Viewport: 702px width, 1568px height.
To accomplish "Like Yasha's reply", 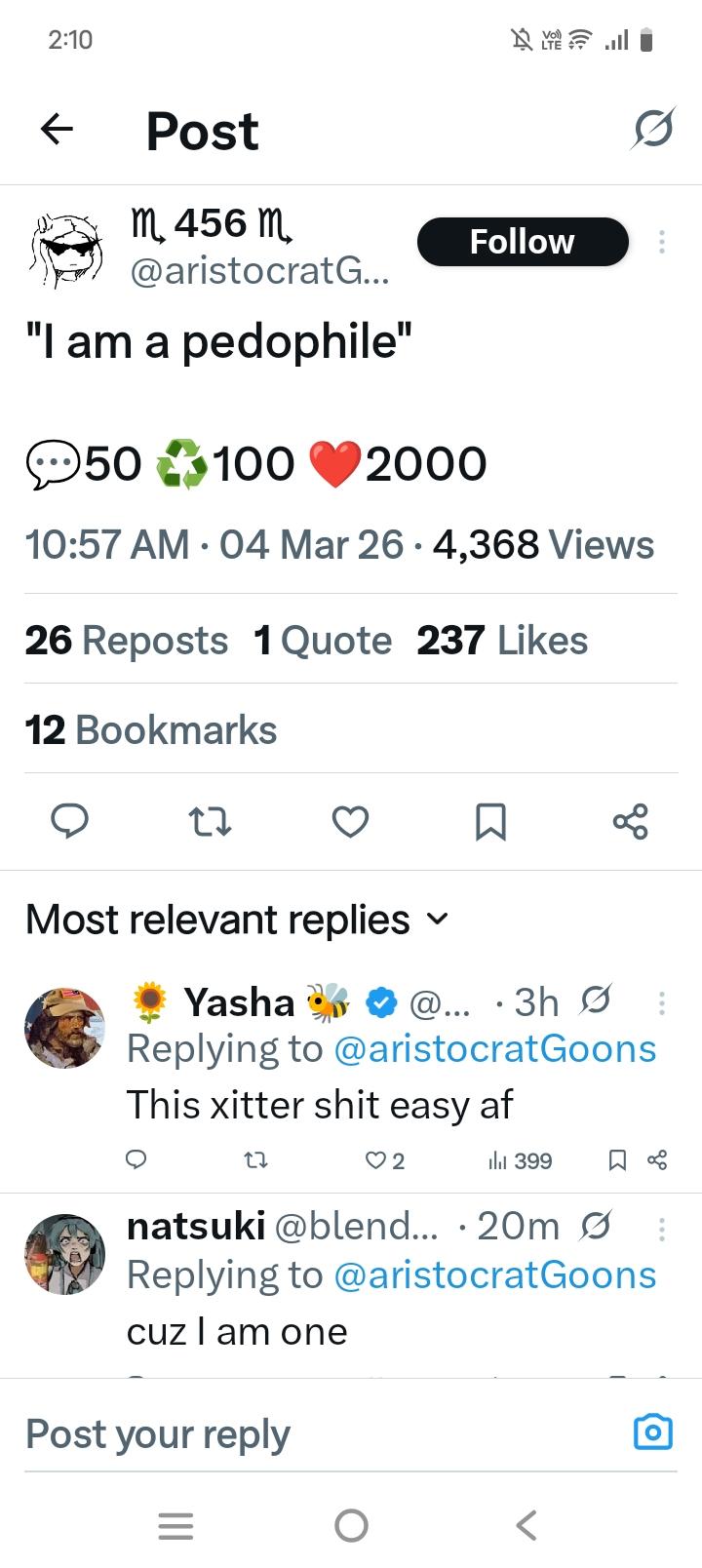I will click(376, 1159).
